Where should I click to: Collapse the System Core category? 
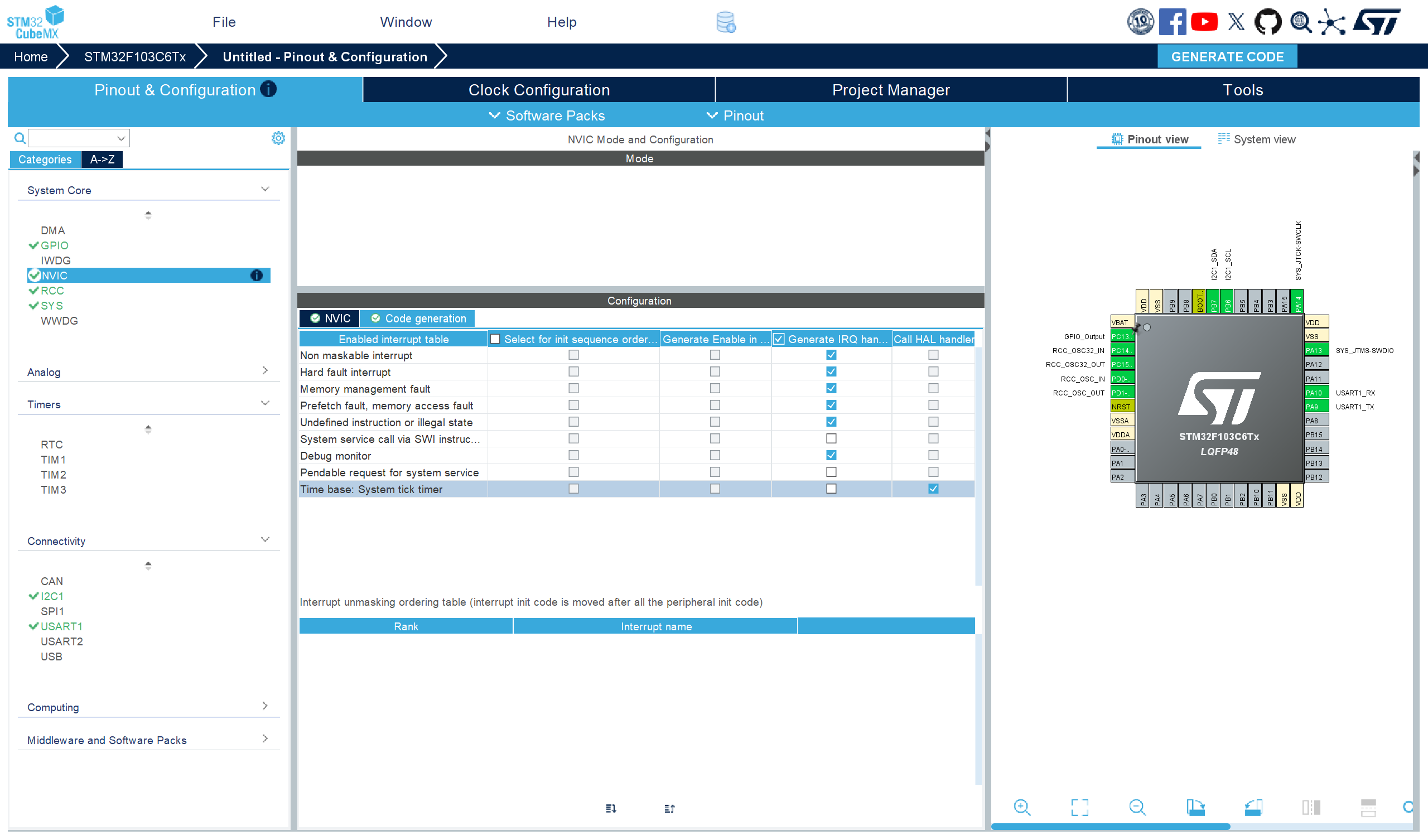264,189
